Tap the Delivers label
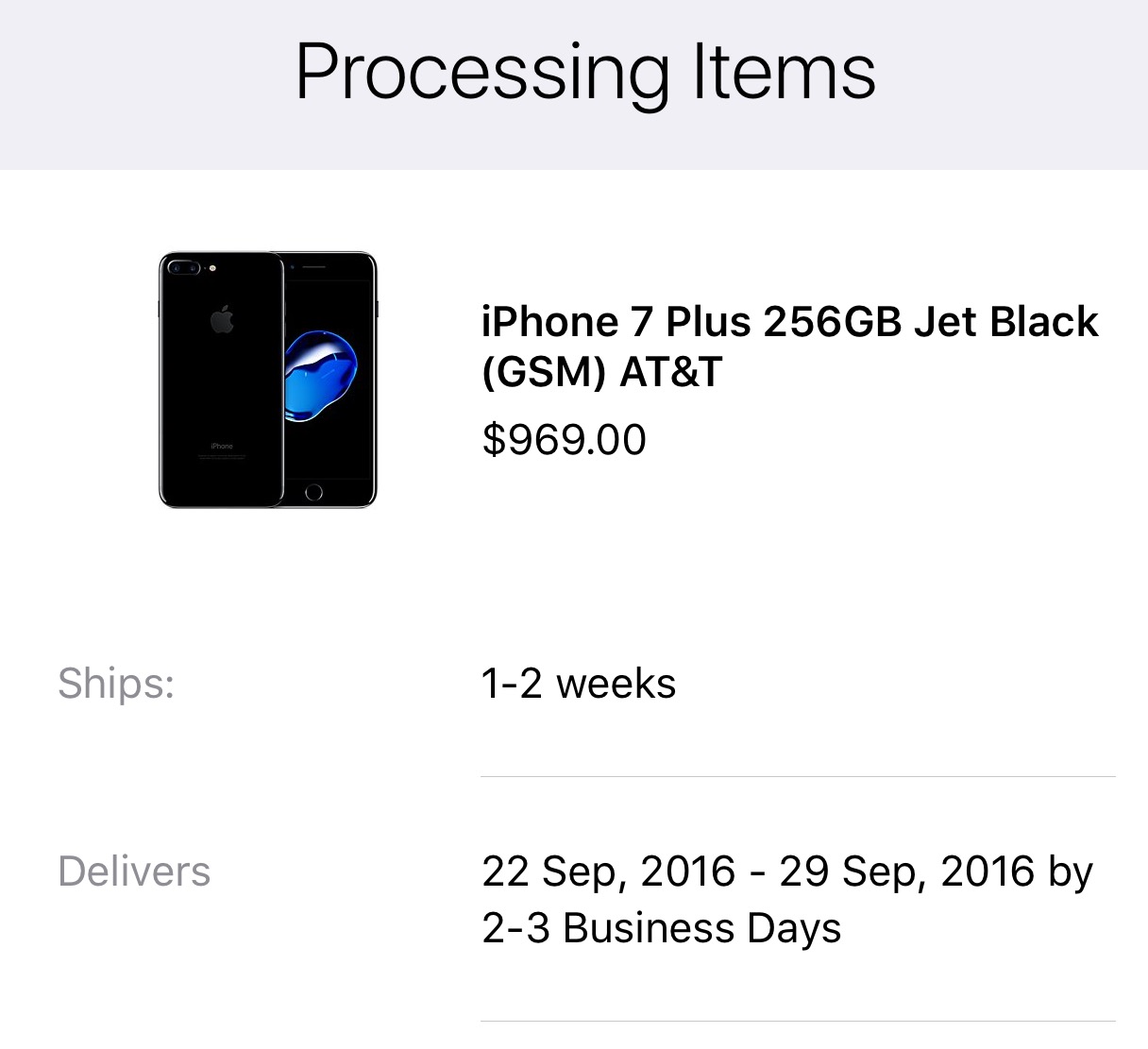Viewport: 1148px width, 1049px height. tap(134, 871)
